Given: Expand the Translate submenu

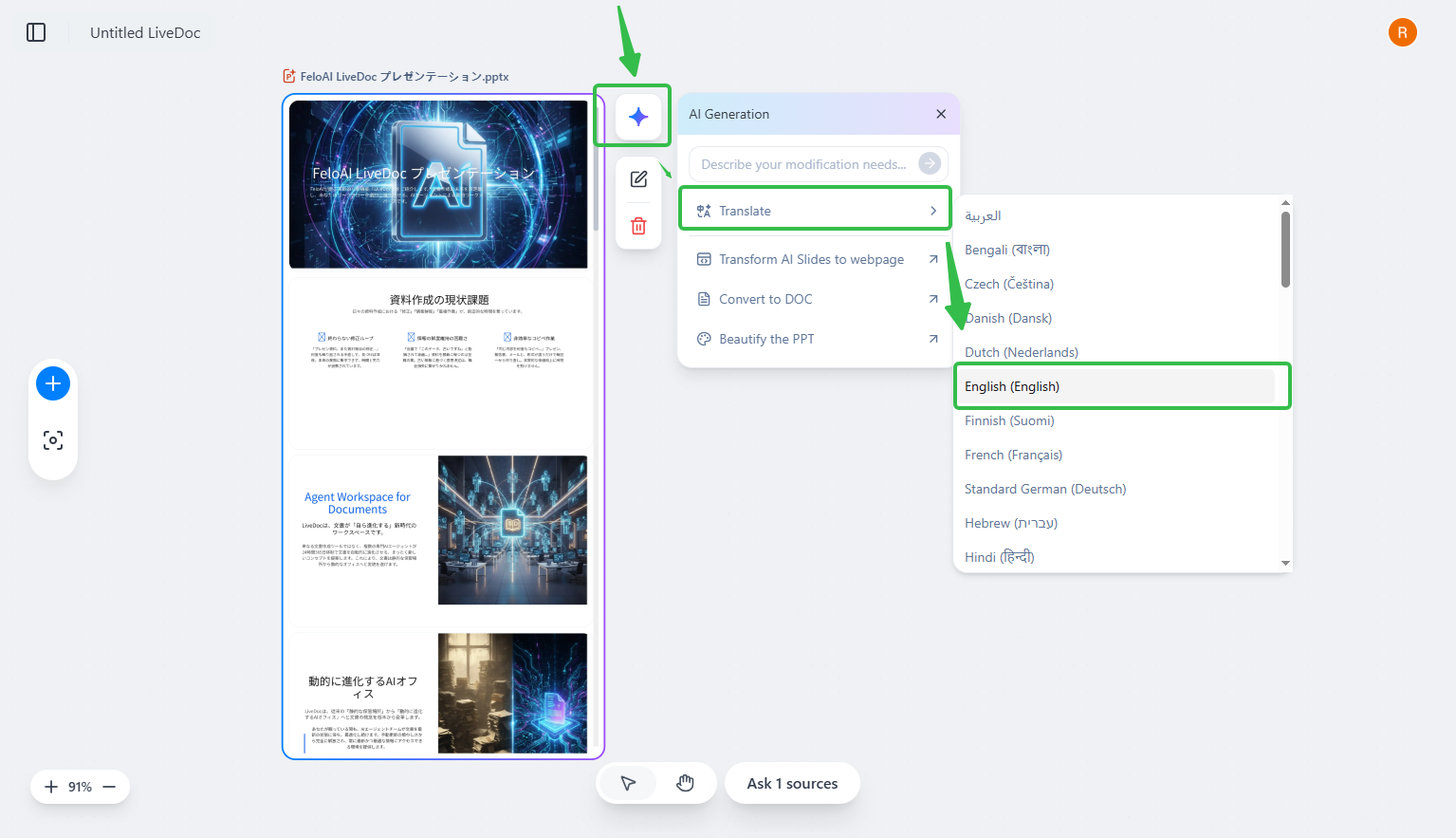Looking at the screenshot, I should (x=814, y=211).
